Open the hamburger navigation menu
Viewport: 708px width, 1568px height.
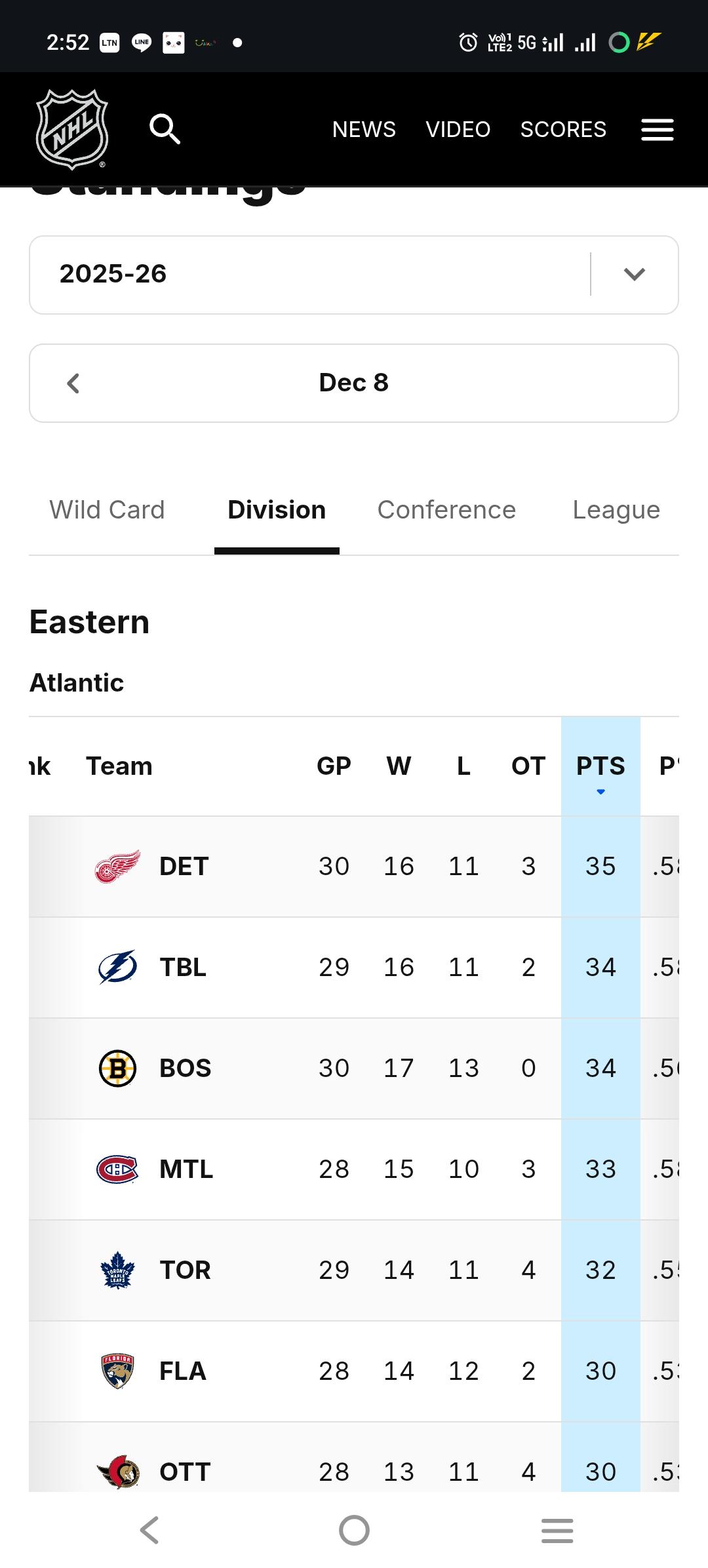[x=657, y=130]
